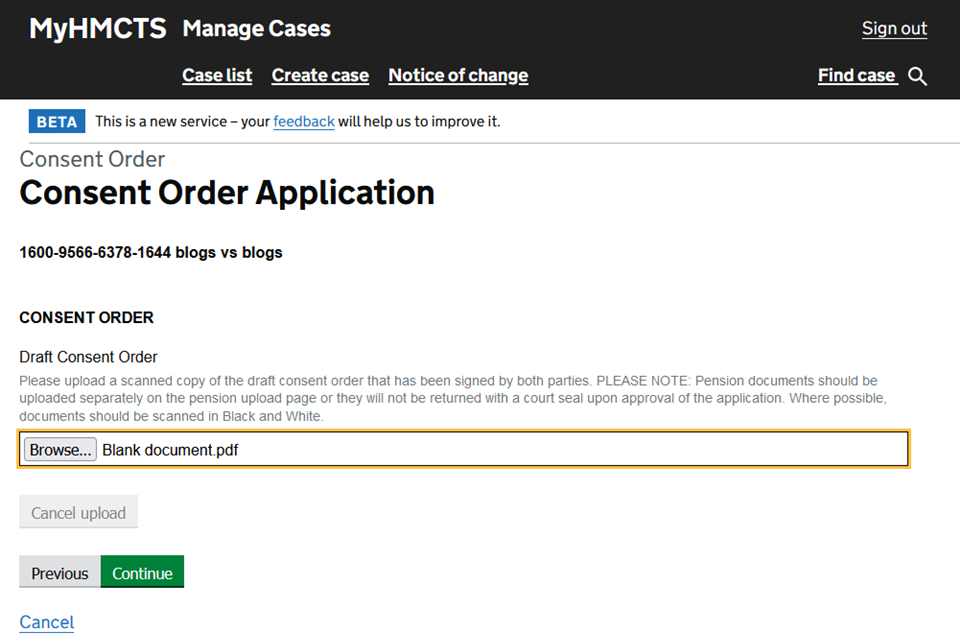960x640 pixels.
Task: Click the draft consent order hint text
Action: (x=448, y=398)
